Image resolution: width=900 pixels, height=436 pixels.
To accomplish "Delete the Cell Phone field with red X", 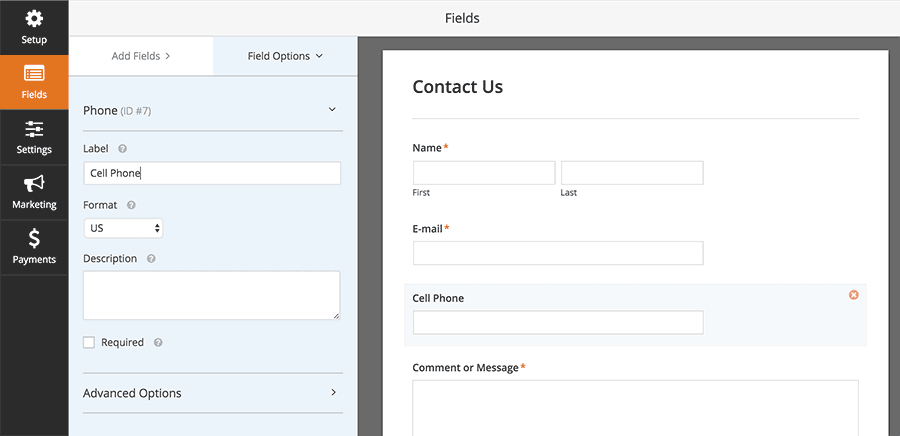I will coord(854,295).
